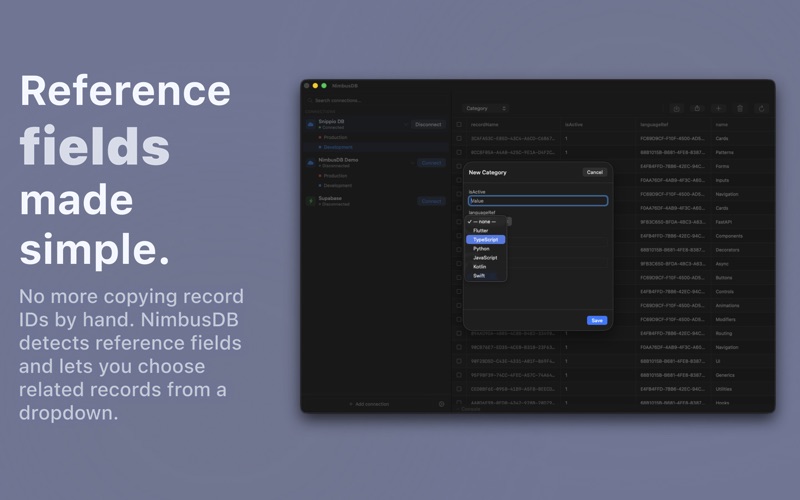Open settings gear in the sidebar footer

coord(441,404)
